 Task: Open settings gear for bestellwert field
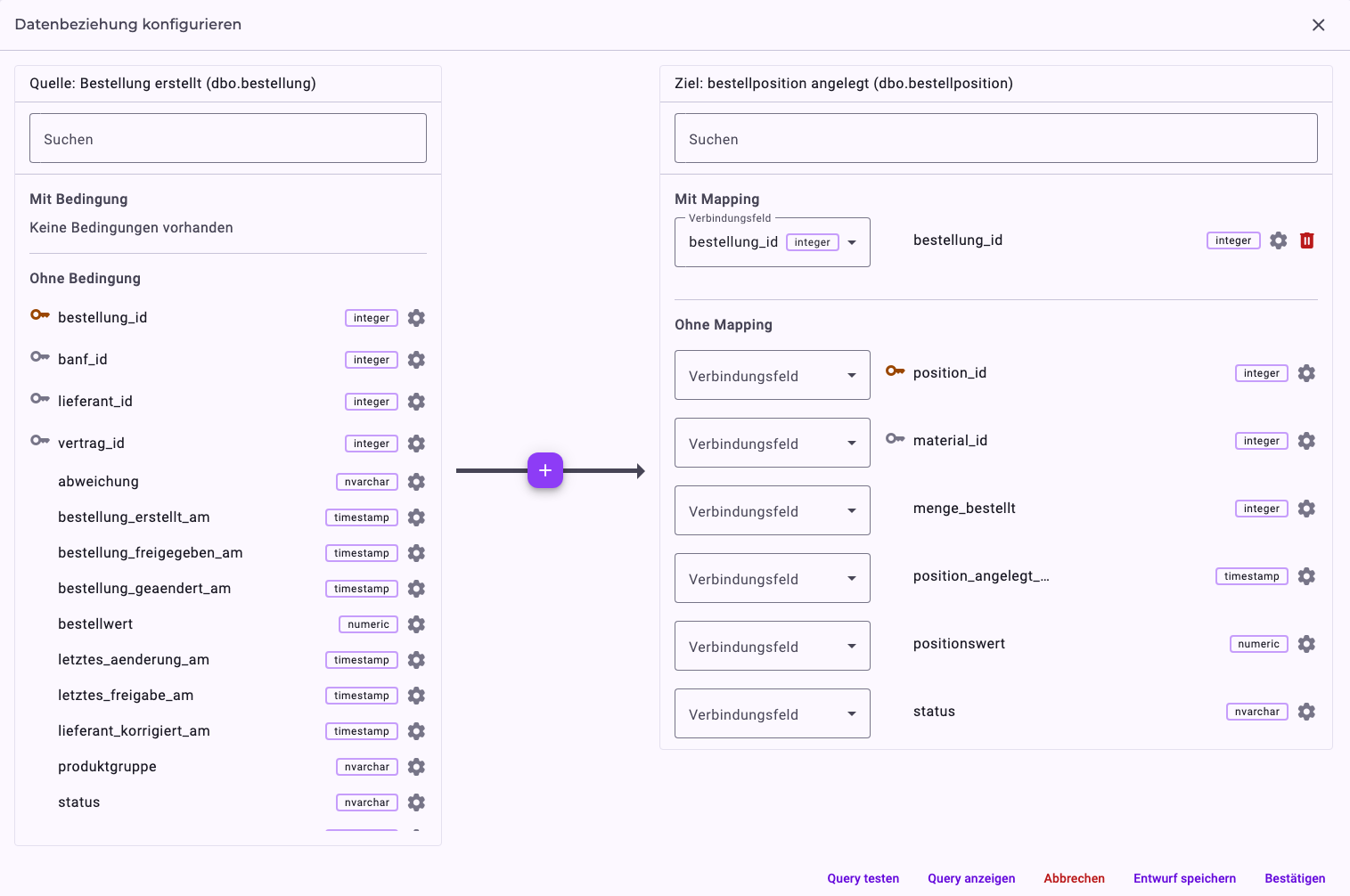(416, 624)
